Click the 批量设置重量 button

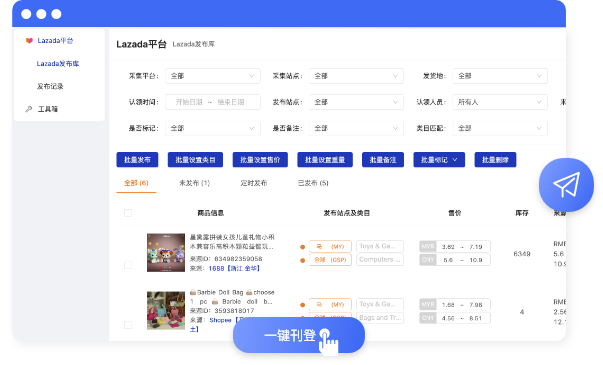click(x=325, y=160)
